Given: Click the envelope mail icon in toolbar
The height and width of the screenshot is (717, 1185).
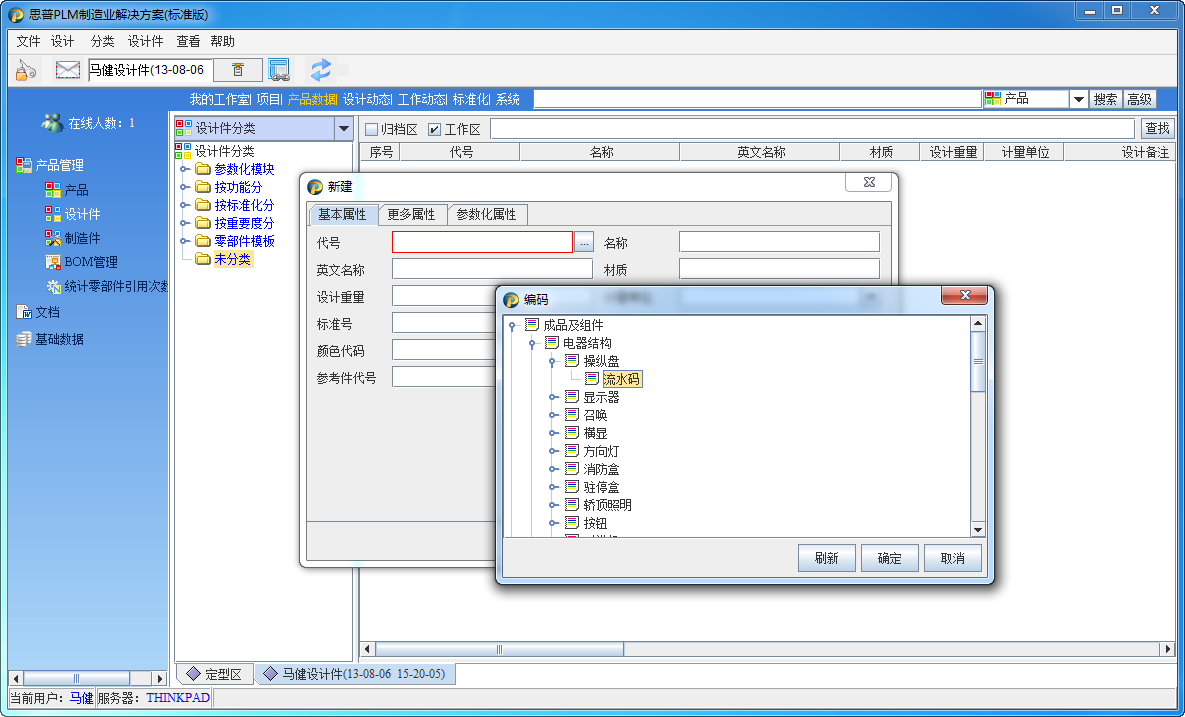Looking at the screenshot, I should (67, 70).
